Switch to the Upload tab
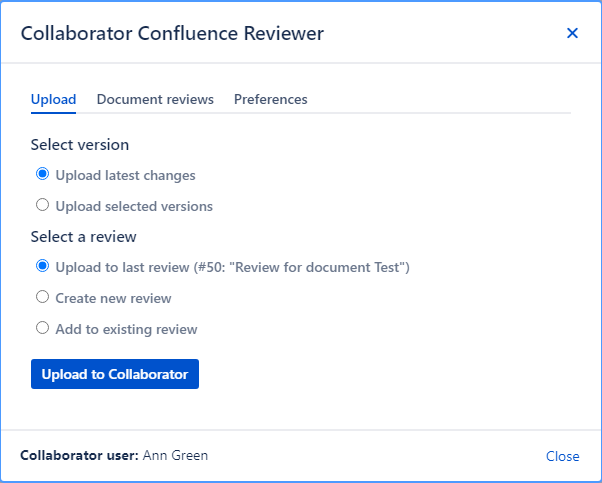The width and height of the screenshot is (602, 483). coord(53,100)
